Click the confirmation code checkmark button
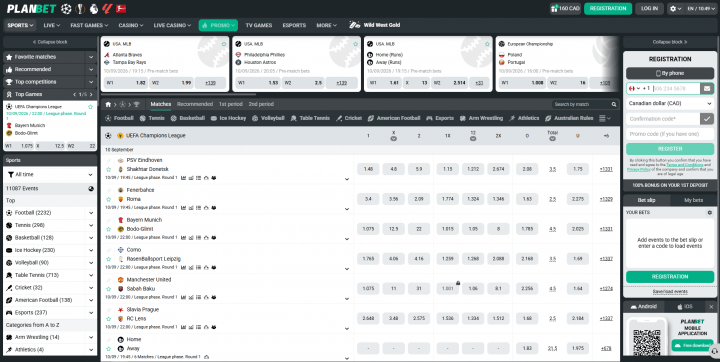 pyautogui.click(x=707, y=119)
